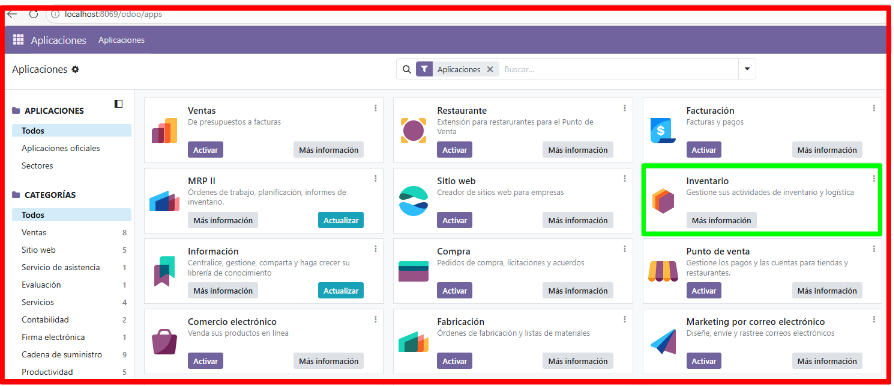The width and height of the screenshot is (894, 386).
Task: Filter by Cadena de suministro category
Action: (71, 355)
